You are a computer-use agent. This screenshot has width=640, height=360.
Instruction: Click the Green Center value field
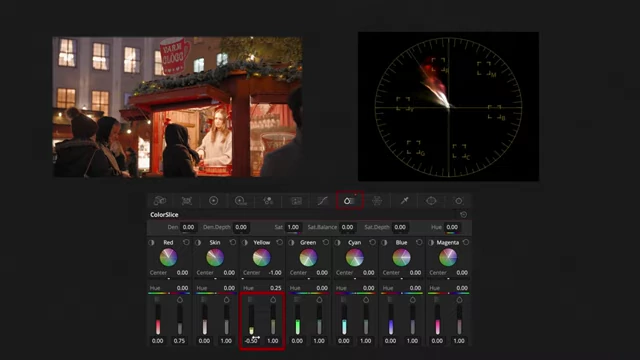(x=322, y=272)
